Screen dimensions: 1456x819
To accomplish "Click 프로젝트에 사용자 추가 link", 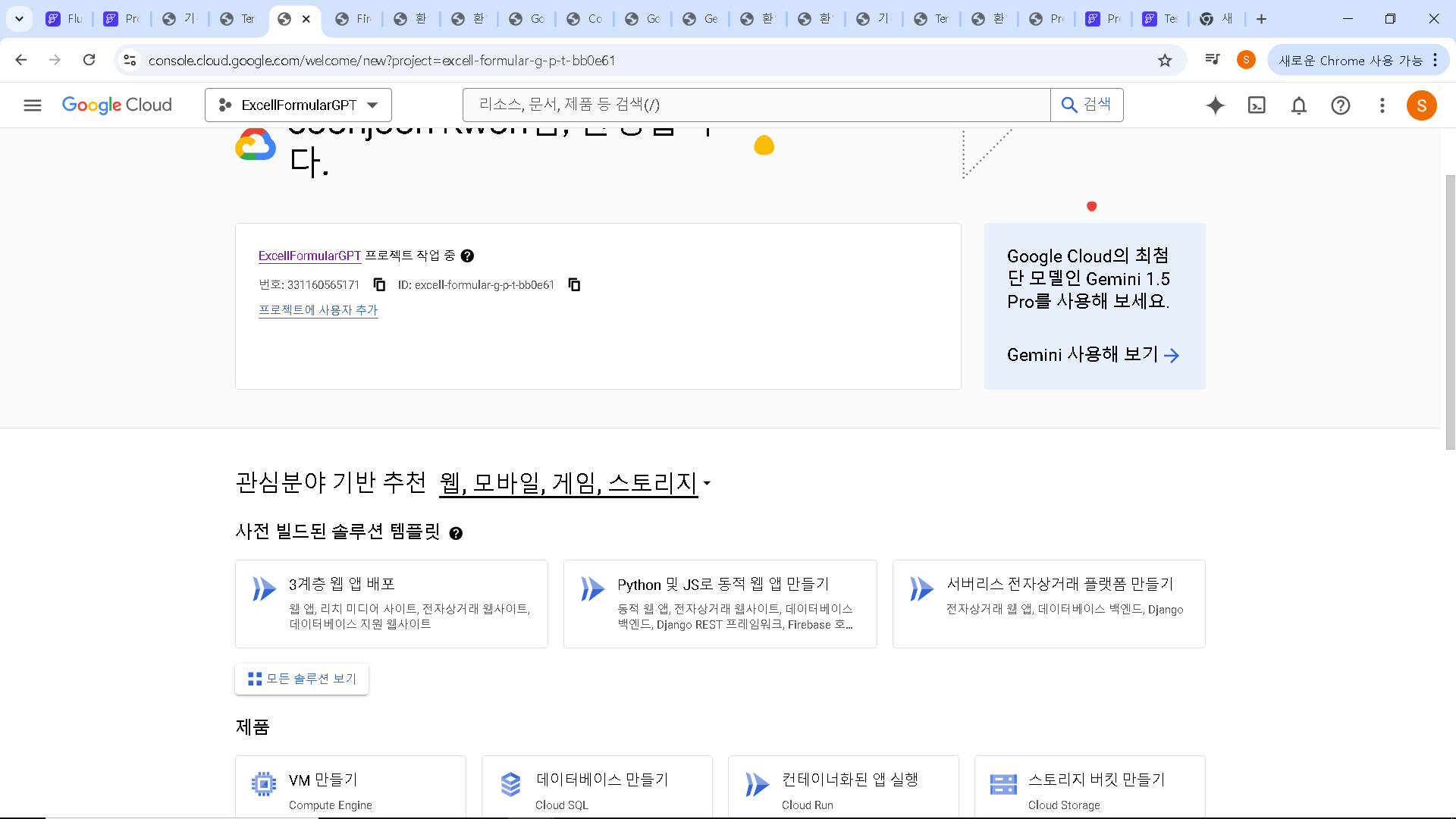I will click(318, 310).
